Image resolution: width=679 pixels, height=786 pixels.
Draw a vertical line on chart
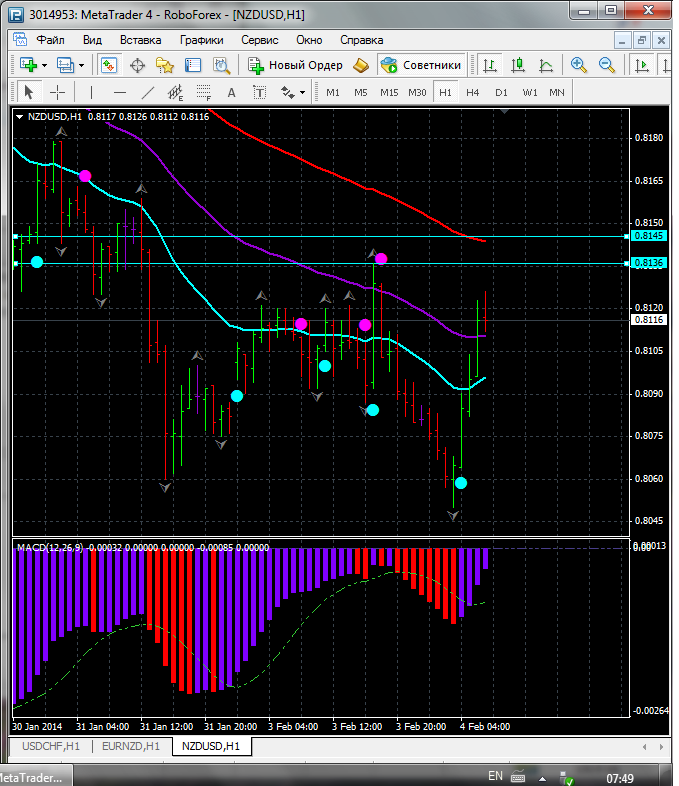coord(91,92)
